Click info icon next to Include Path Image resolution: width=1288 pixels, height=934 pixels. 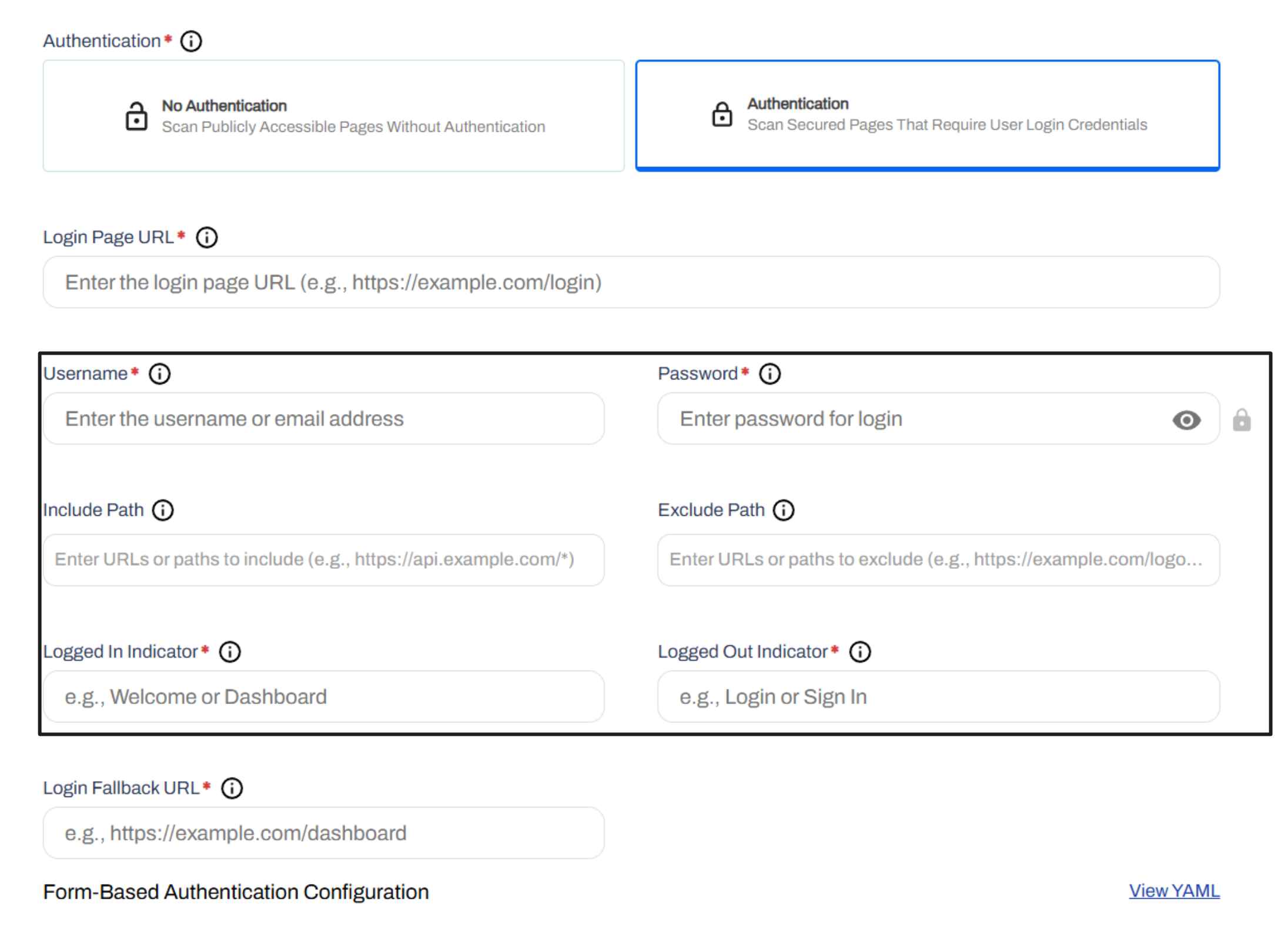[x=163, y=511]
